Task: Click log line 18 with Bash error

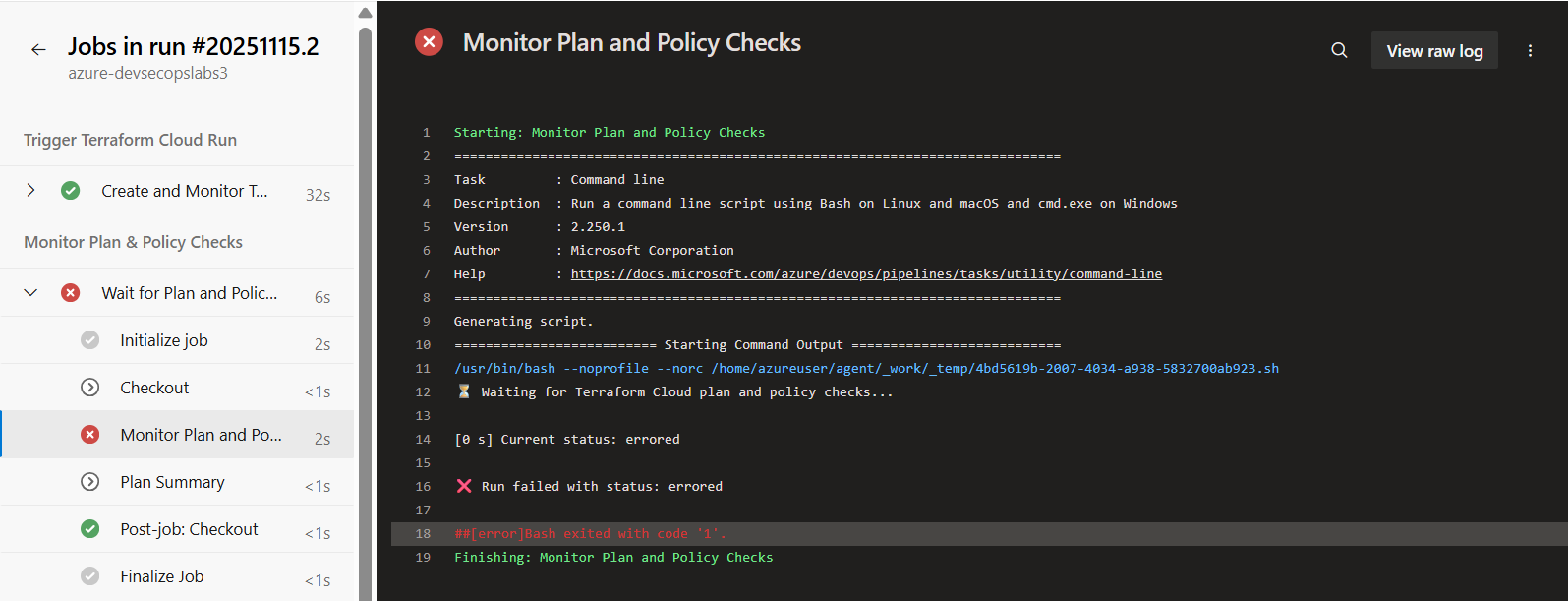Action: (x=590, y=534)
